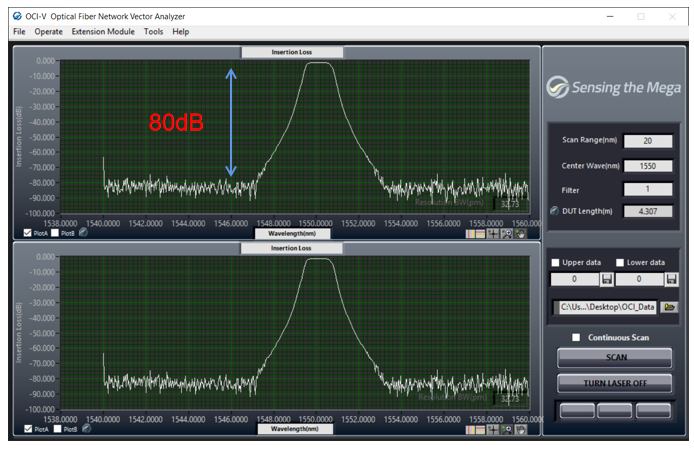694x450 pixels.
Task: Click the TURN LASER OFF button
Action: click(x=614, y=383)
